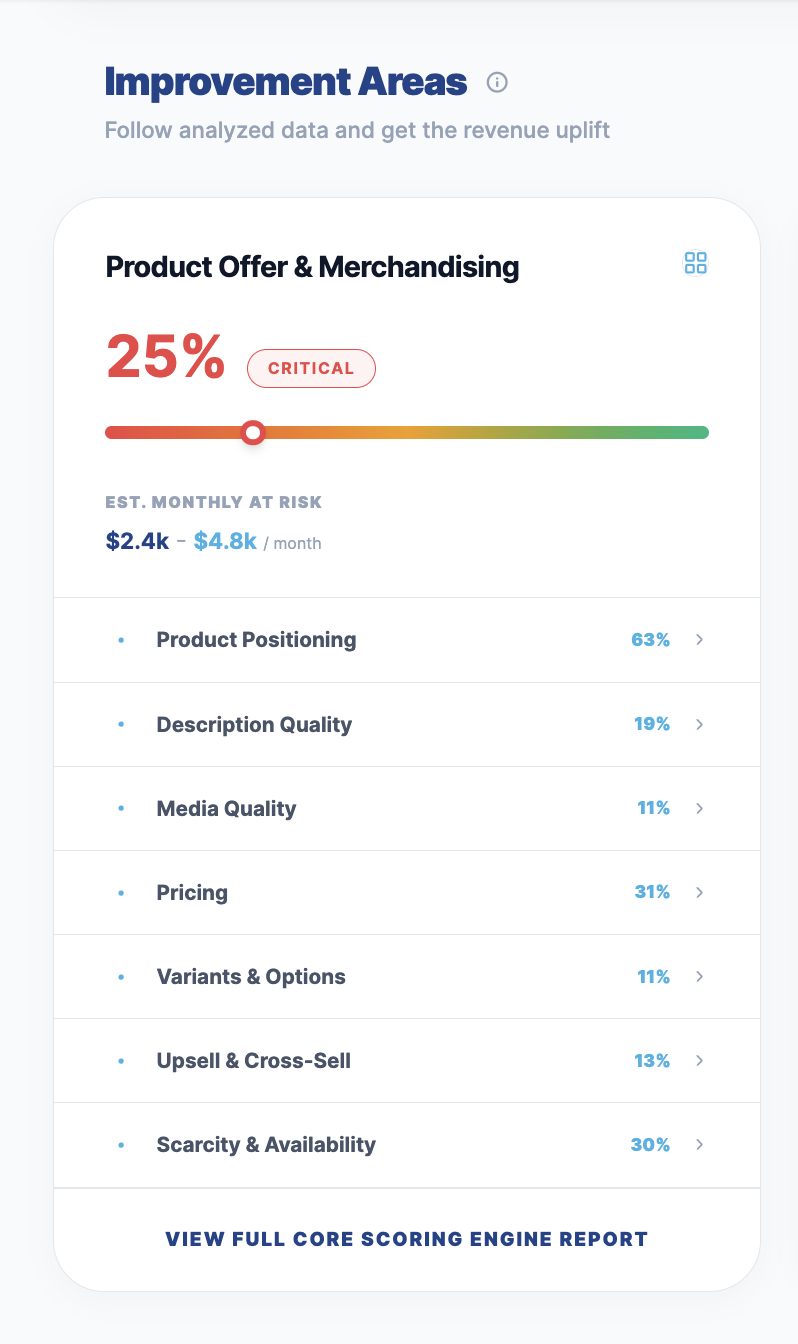Click the Product Offer & Merchandising heading
798x1344 pixels.
click(312, 267)
